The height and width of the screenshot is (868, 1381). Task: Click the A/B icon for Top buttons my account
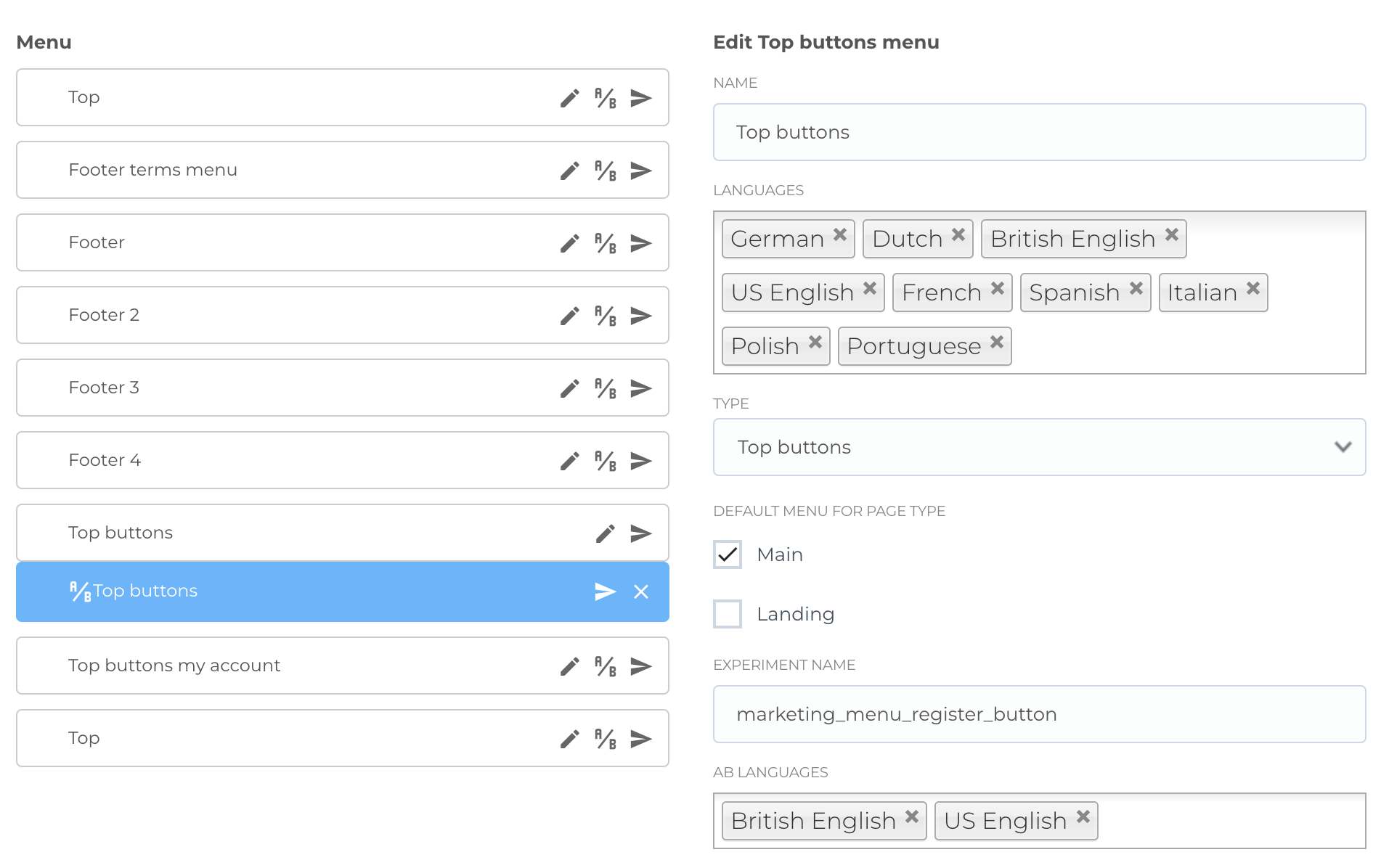[606, 666]
